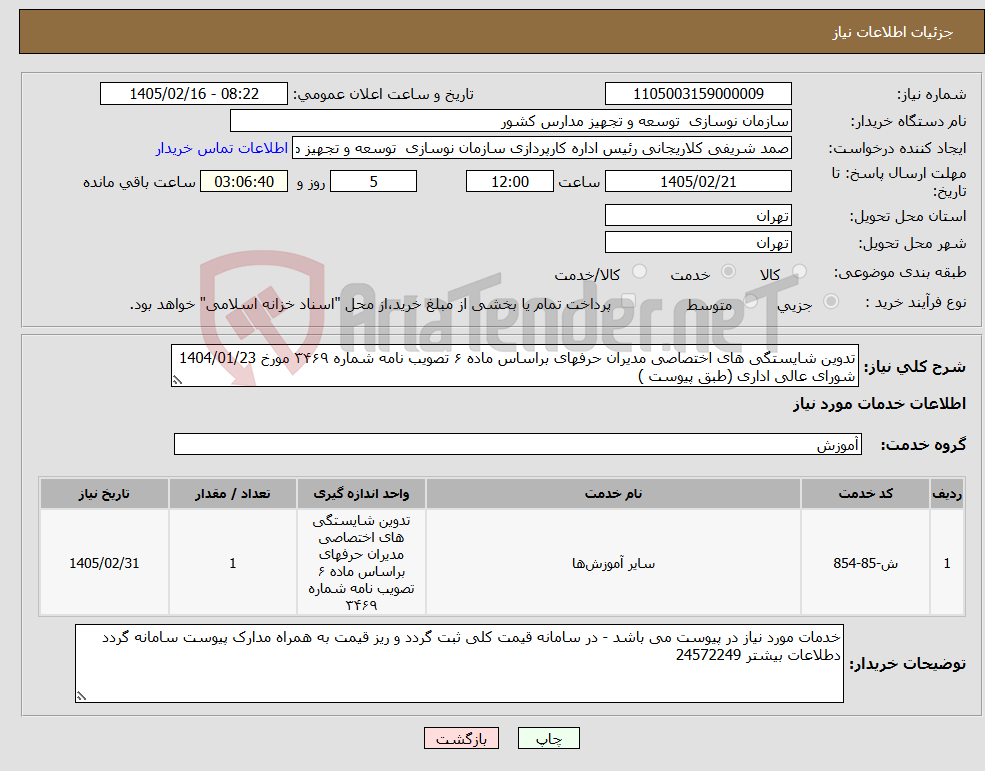Click the ساعت باقی مانده label
Viewport: 985px width, 771px height.
[139, 182]
